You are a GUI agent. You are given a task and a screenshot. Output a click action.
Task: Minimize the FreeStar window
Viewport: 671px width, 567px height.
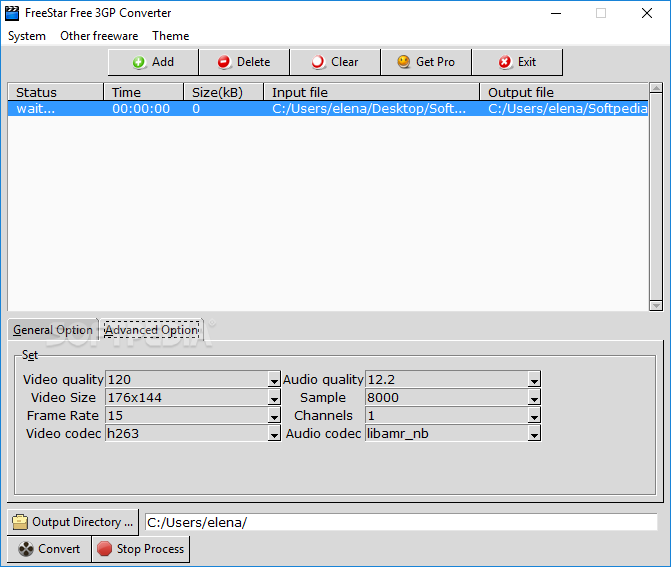[556, 13]
